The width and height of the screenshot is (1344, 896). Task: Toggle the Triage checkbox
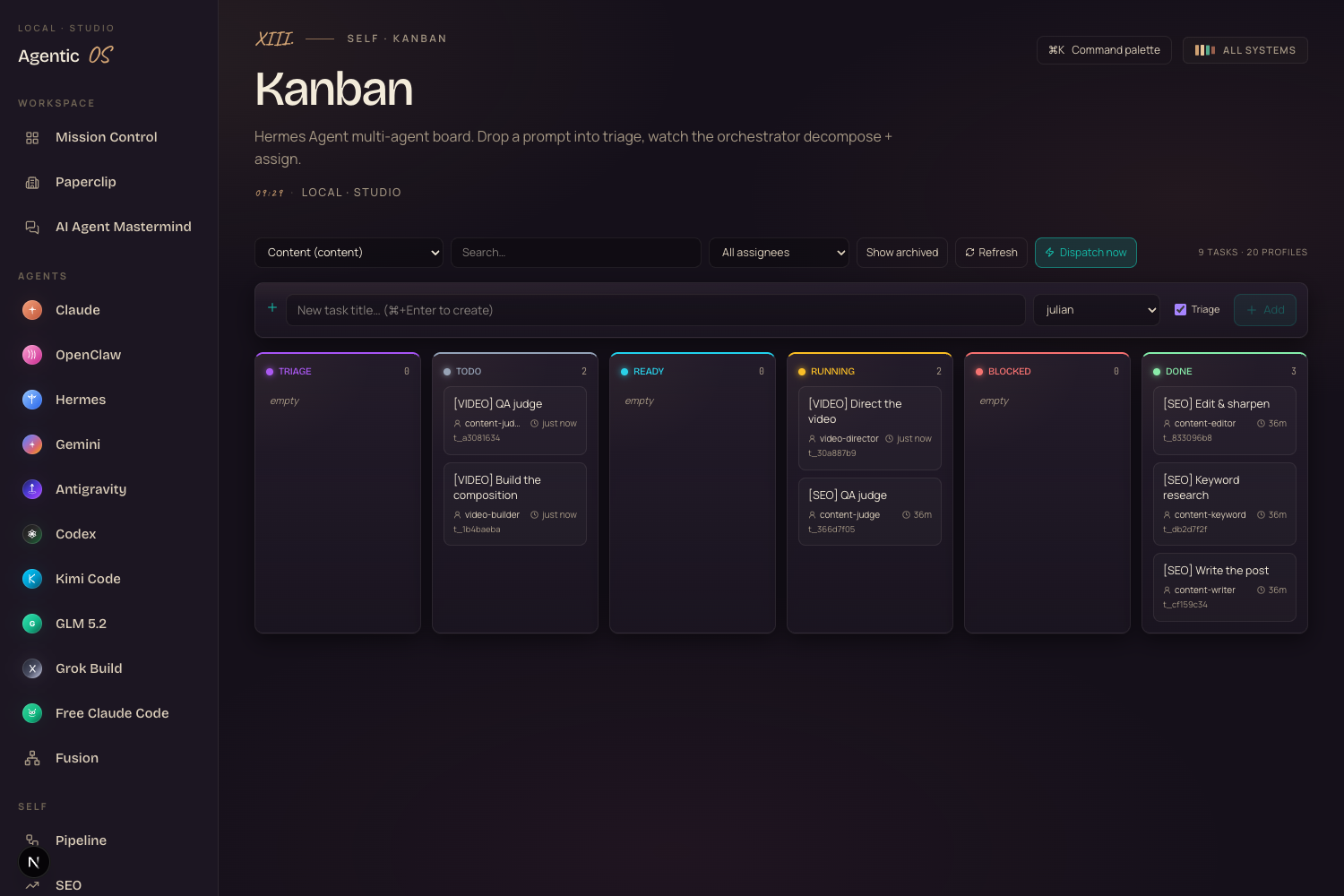(x=1180, y=310)
